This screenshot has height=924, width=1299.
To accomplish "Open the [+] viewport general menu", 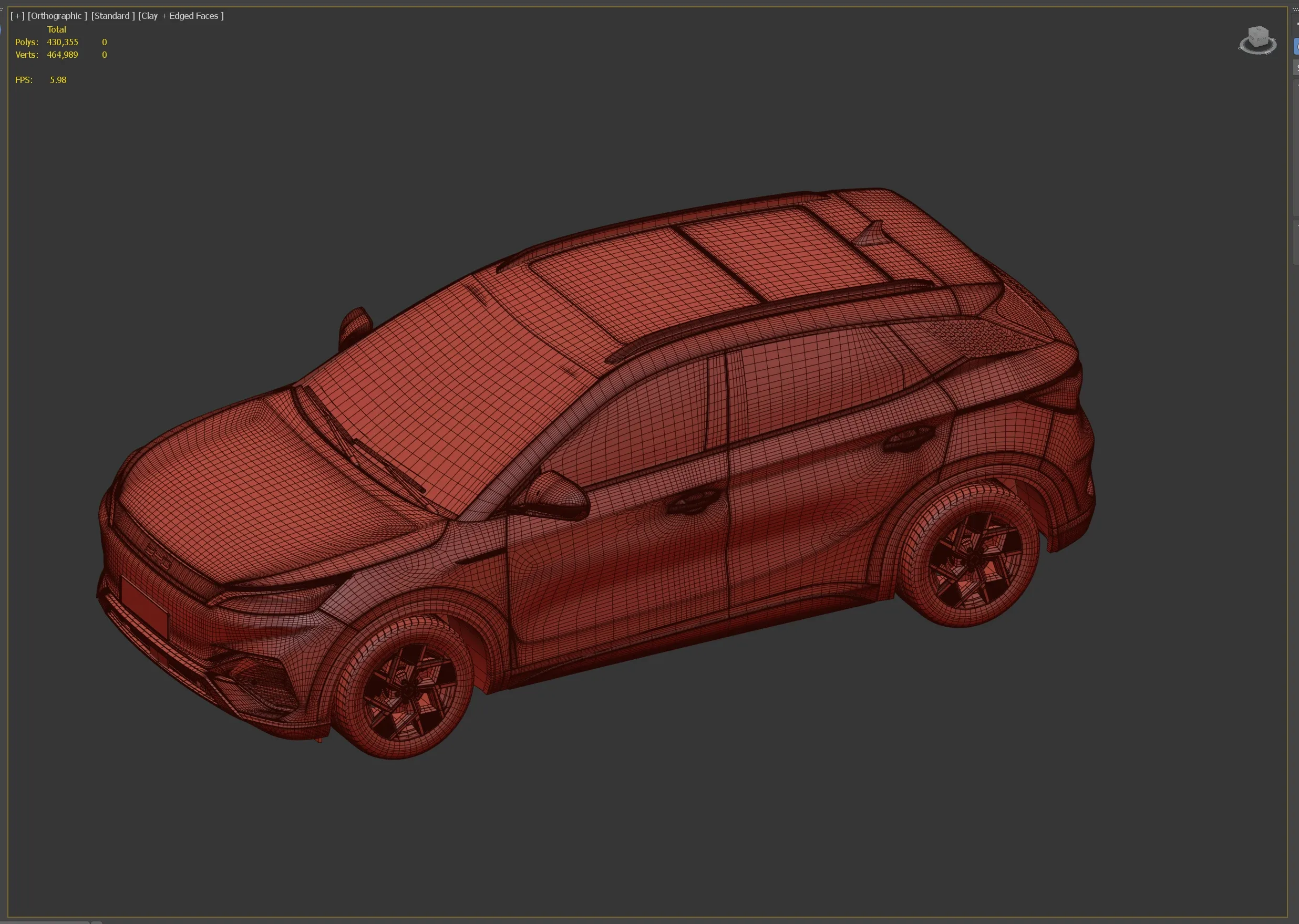I will 18,16.
